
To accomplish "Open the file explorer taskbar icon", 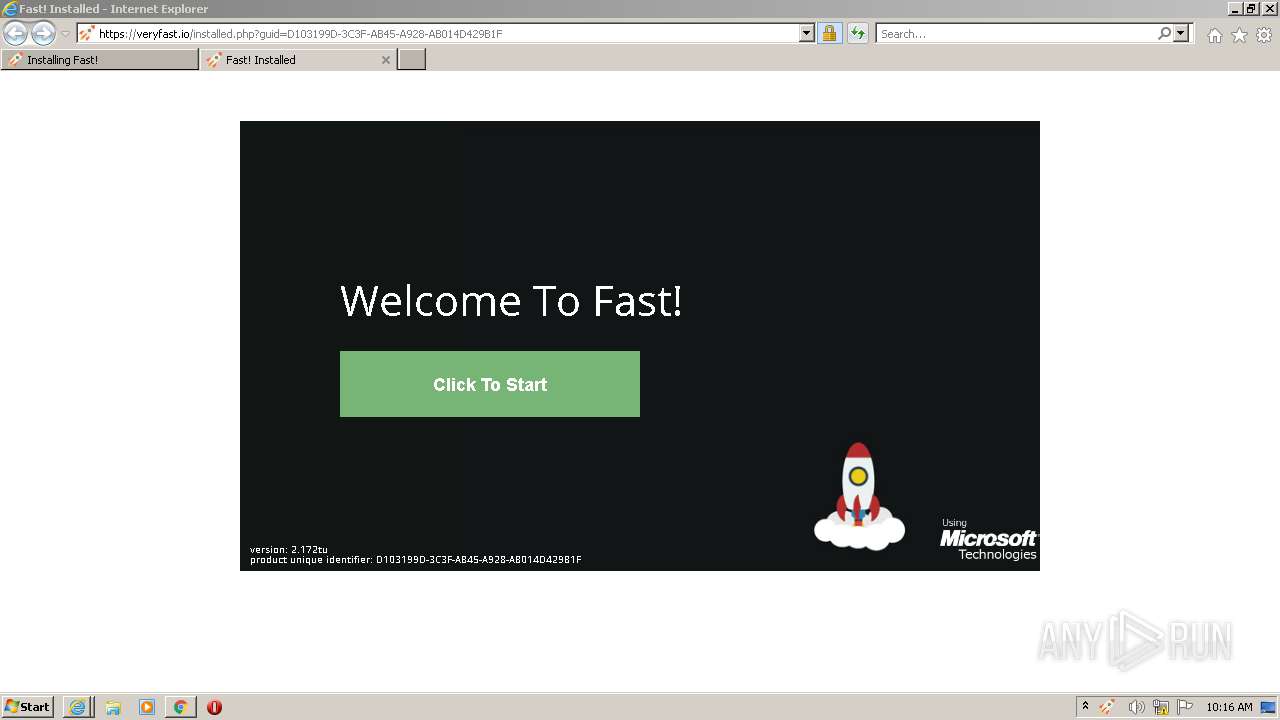I will (113, 707).
